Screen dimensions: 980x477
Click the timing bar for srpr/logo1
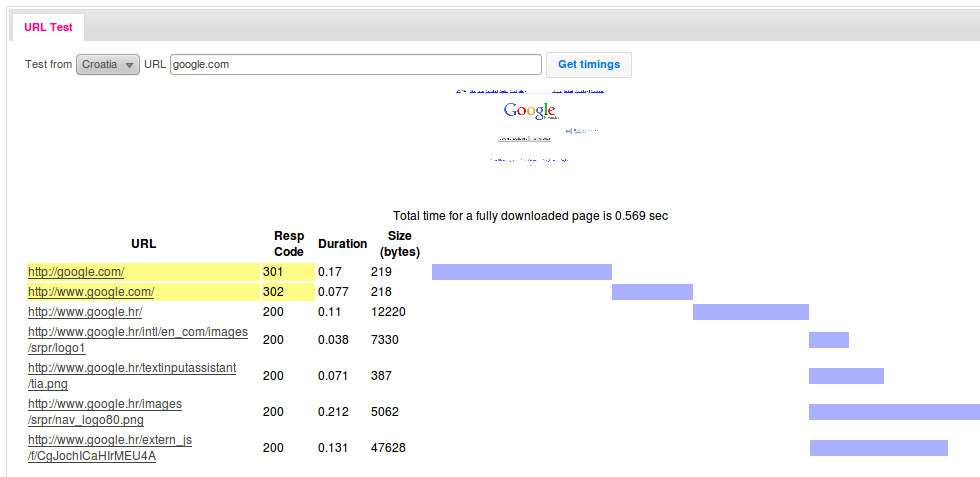pos(829,340)
